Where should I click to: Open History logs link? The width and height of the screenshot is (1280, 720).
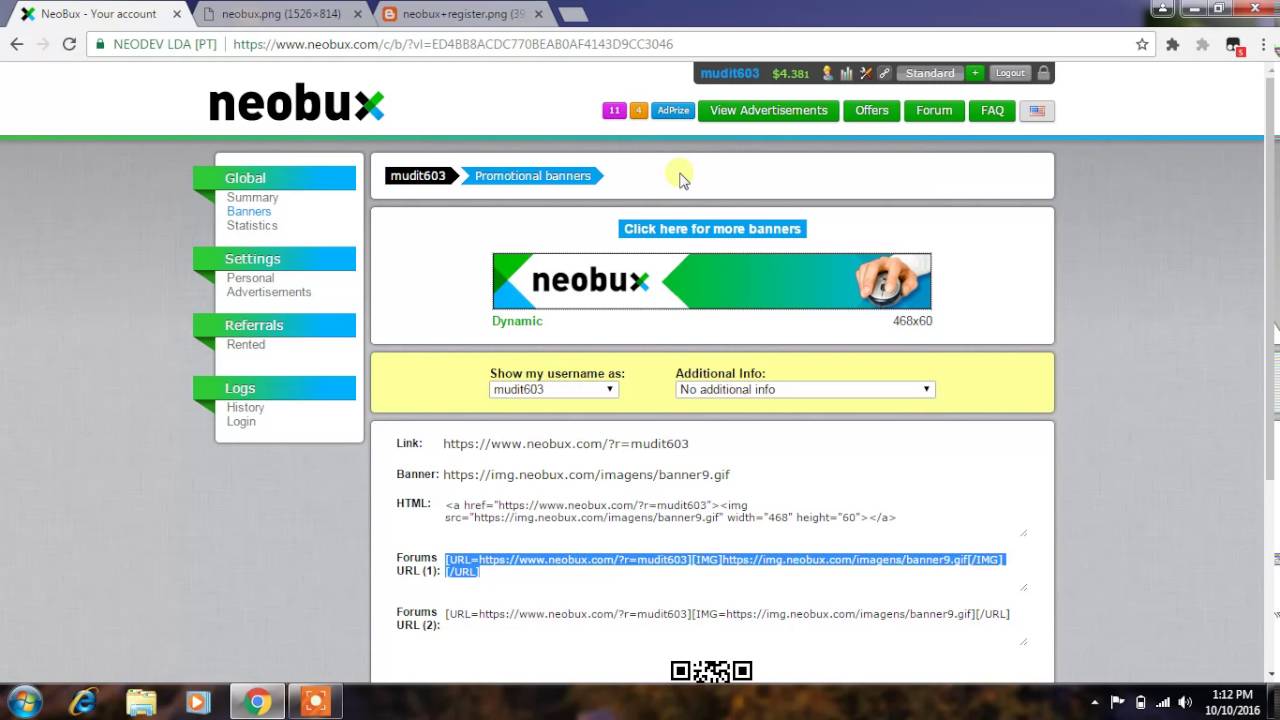tap(245, 407)
